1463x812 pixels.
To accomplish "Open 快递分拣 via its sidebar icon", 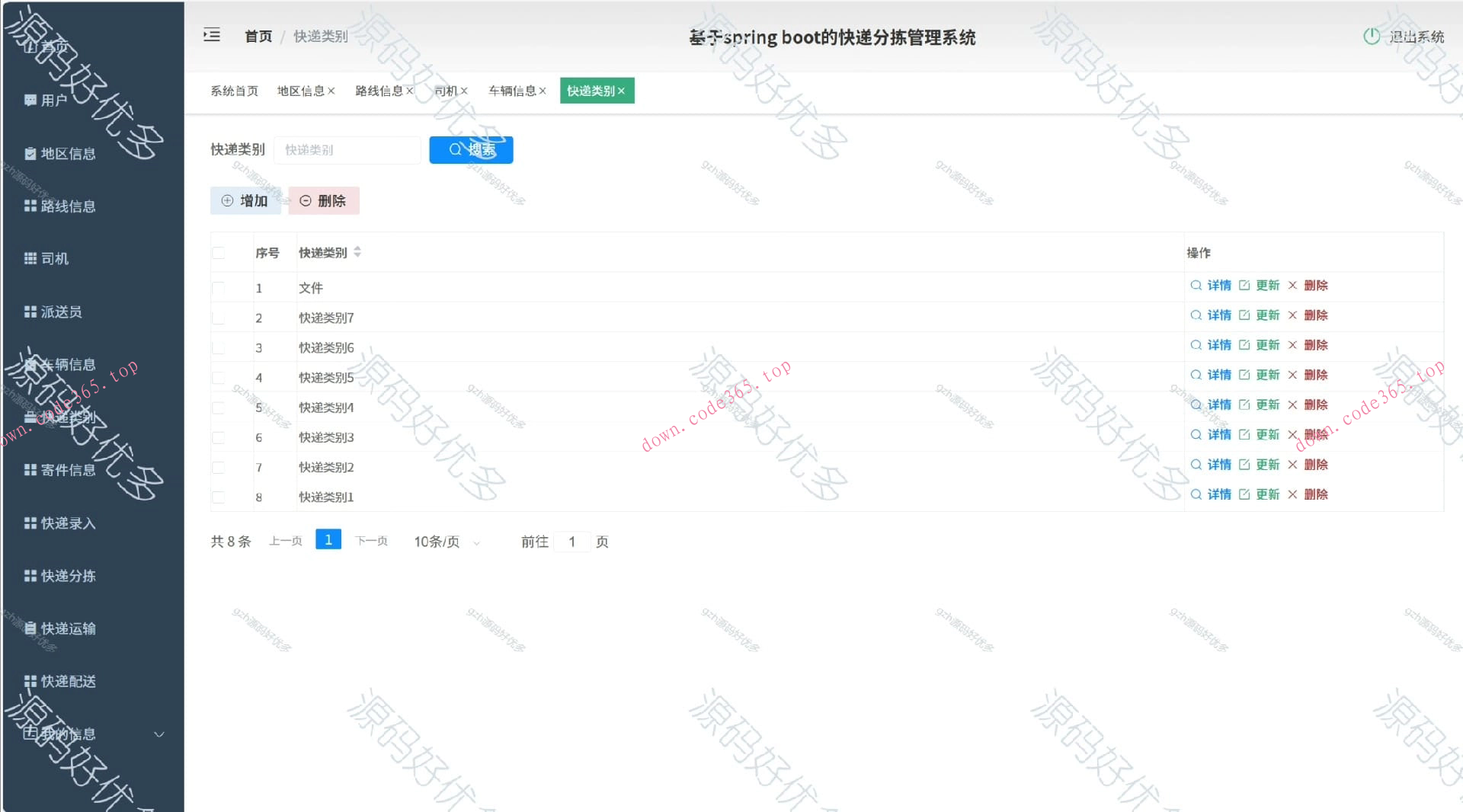I will [30, 576].
